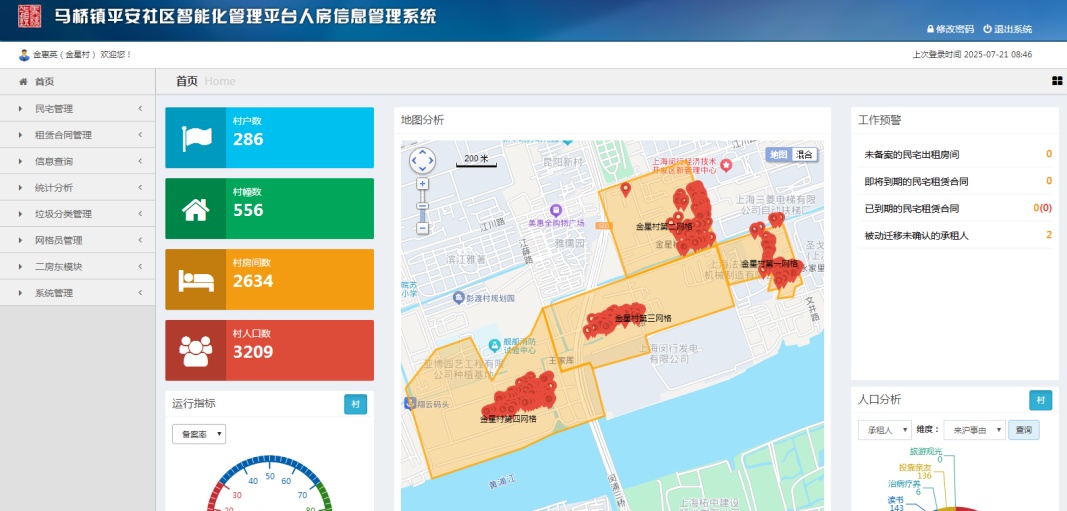Click the home icon beside 首页 in sidebar

[23, 82]
